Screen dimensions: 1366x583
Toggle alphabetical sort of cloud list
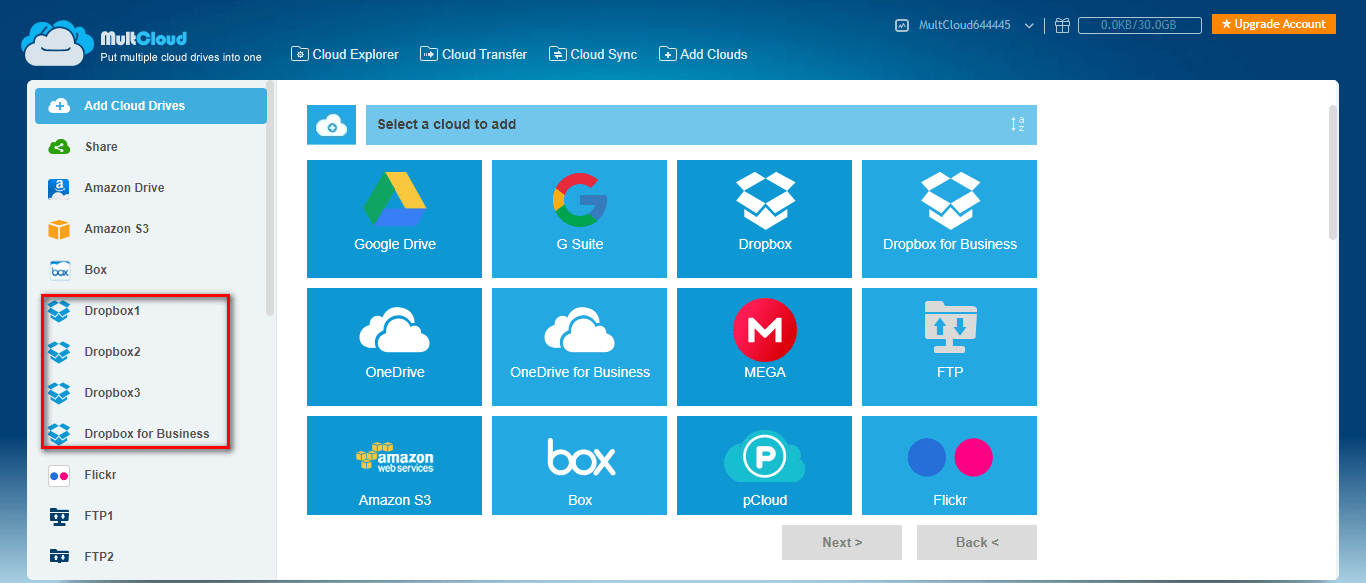(x=1017, y=125)
